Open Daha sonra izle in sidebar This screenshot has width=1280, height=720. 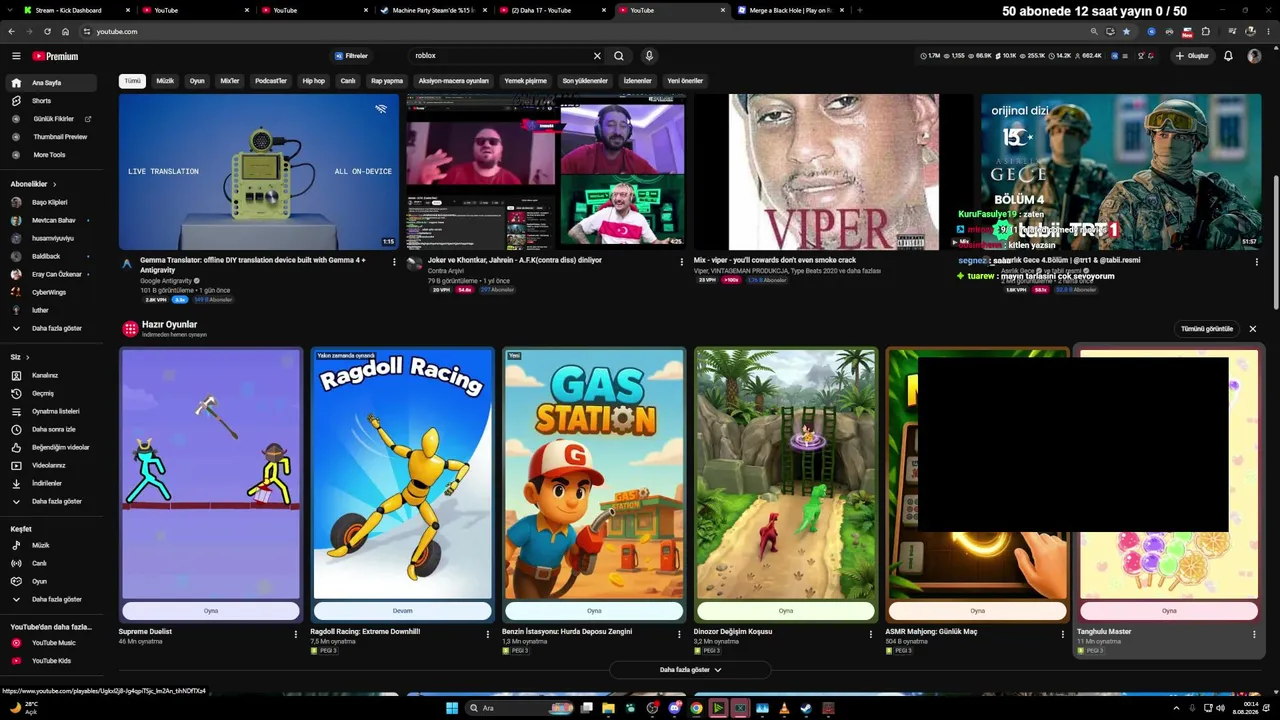pos(53,429)
